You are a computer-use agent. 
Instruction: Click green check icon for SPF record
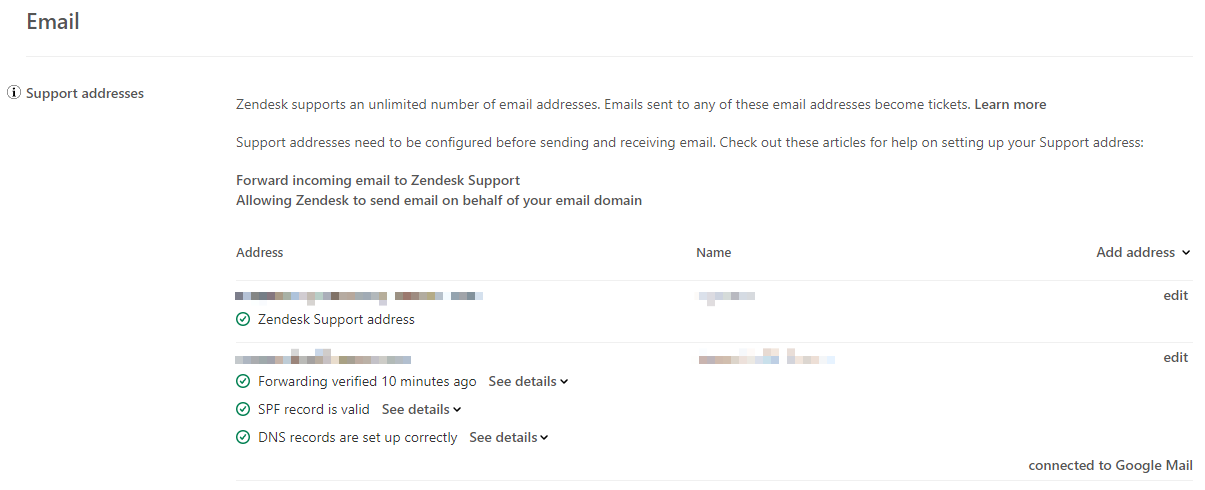click(243, 409)
